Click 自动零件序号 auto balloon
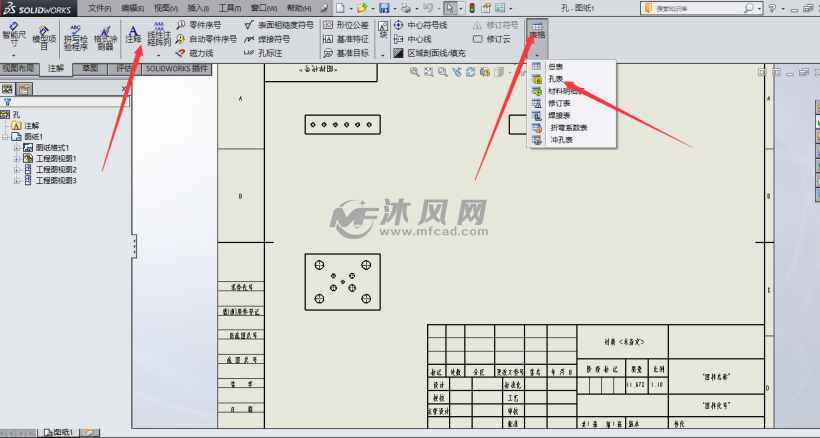This screenshot has width=820, height=438. tap(207, 39)
